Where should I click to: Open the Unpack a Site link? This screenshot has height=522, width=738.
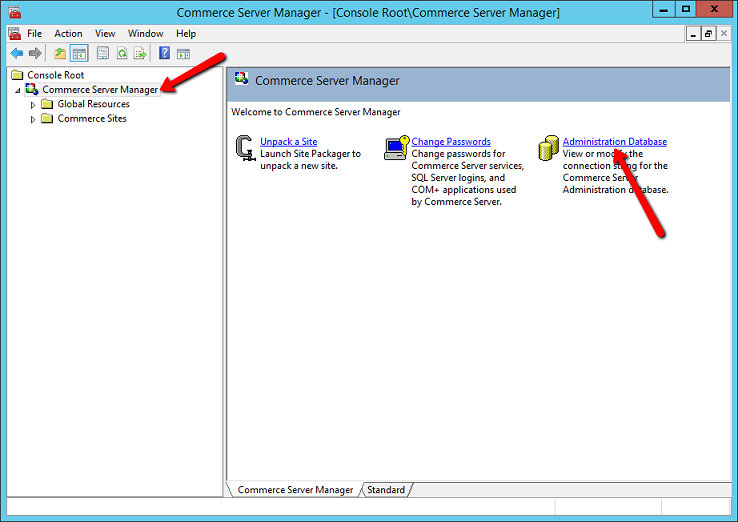(289, 141)
